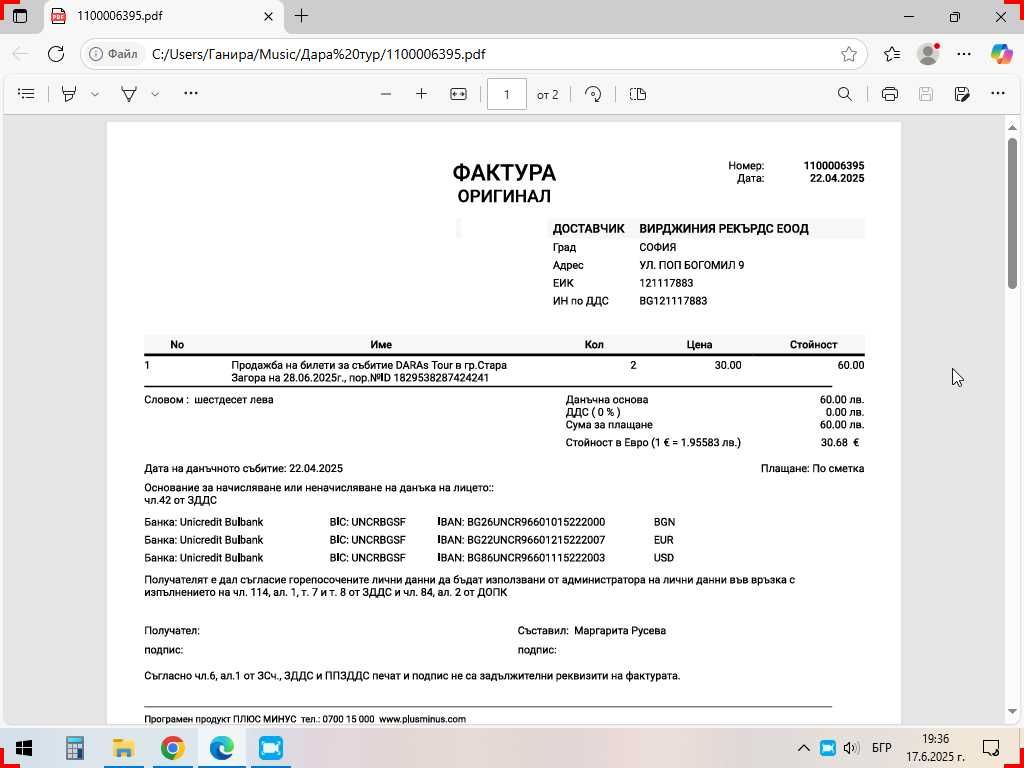The width and height of the screenshot is (1024, 768).
Task: Open the browser Settings and more menu
Action: 964,54
